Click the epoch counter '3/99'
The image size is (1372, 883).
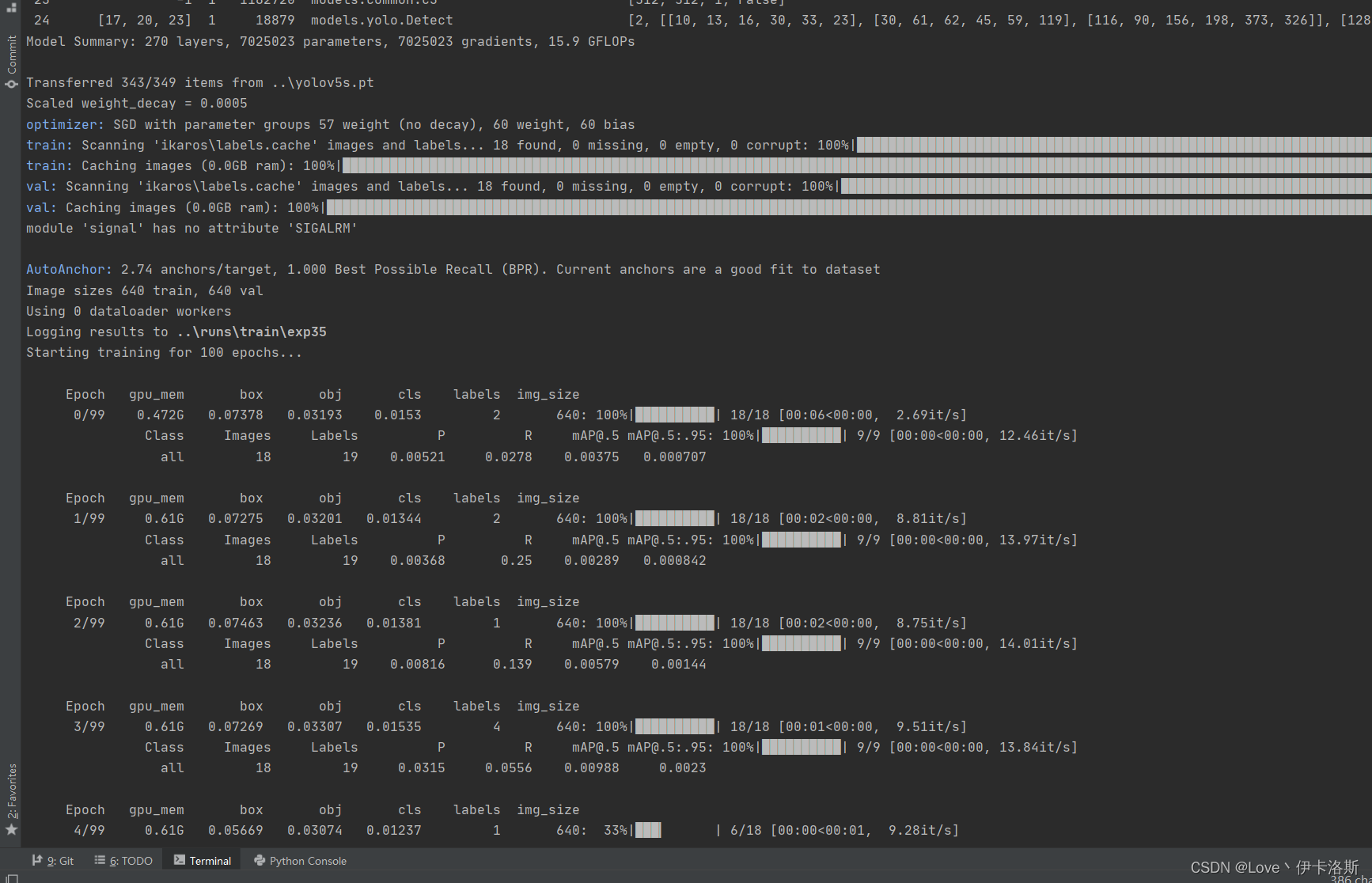[x=89, y=726]
